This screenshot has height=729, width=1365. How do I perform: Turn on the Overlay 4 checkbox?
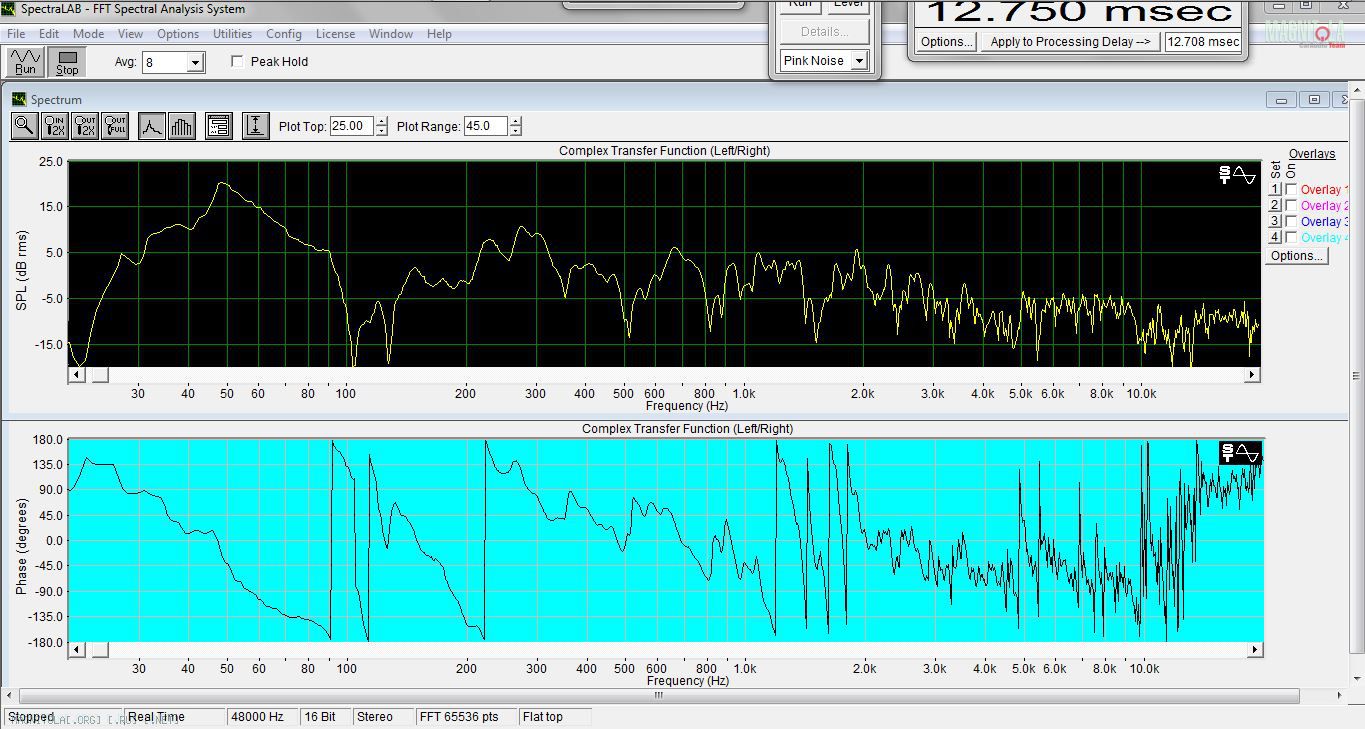click(x=1291, y=238)
